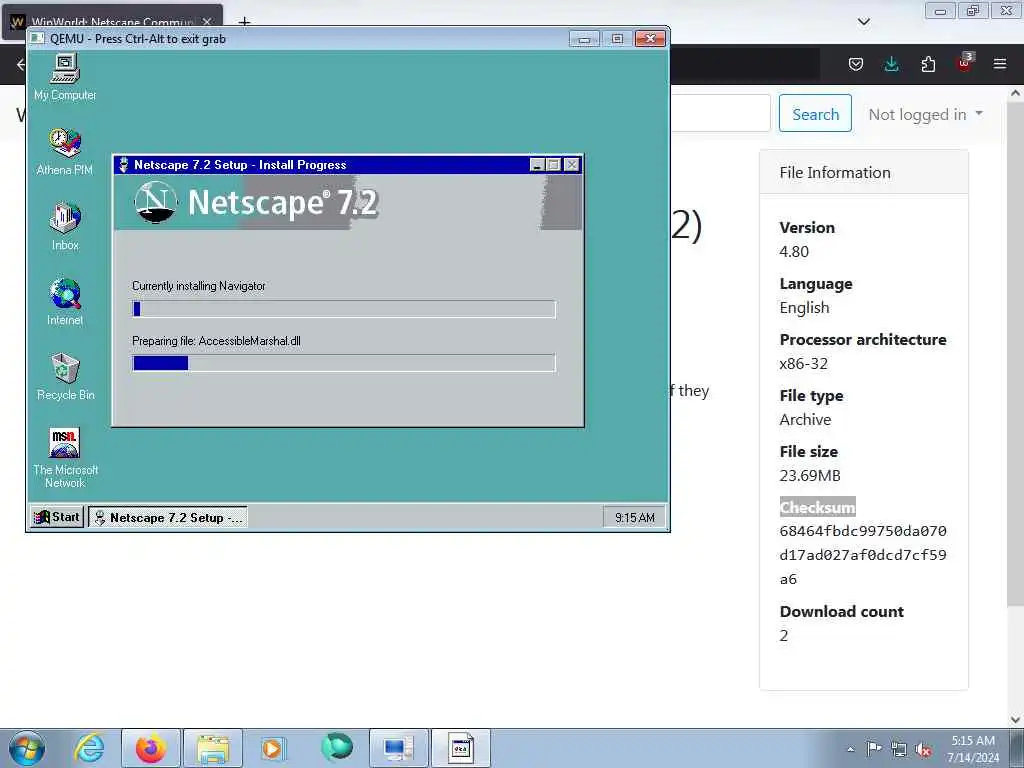The width and height of the screenshot is (1024, 768).
Task: Click 'Preparing file: AccessibleMarshal.dll' label
Action: [216, 341]
